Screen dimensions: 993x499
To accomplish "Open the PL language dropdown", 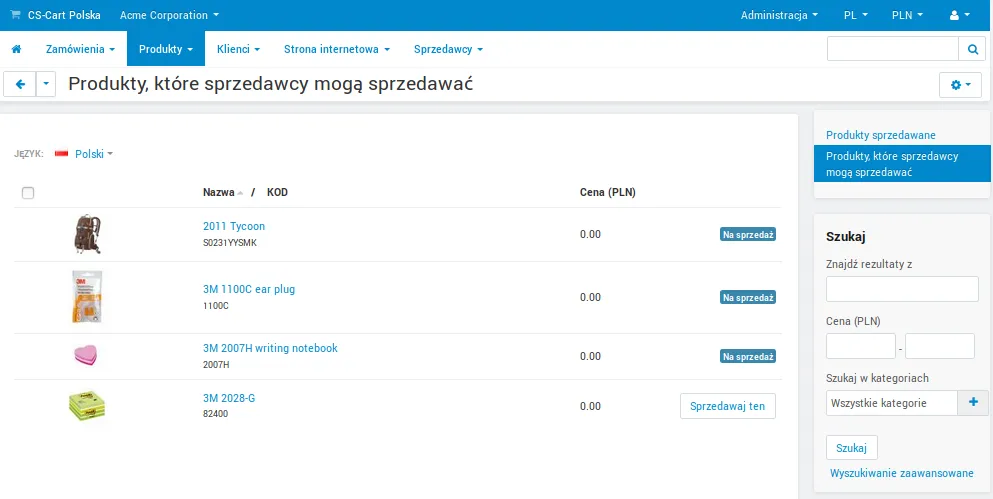I will click(x=856, y=15).
